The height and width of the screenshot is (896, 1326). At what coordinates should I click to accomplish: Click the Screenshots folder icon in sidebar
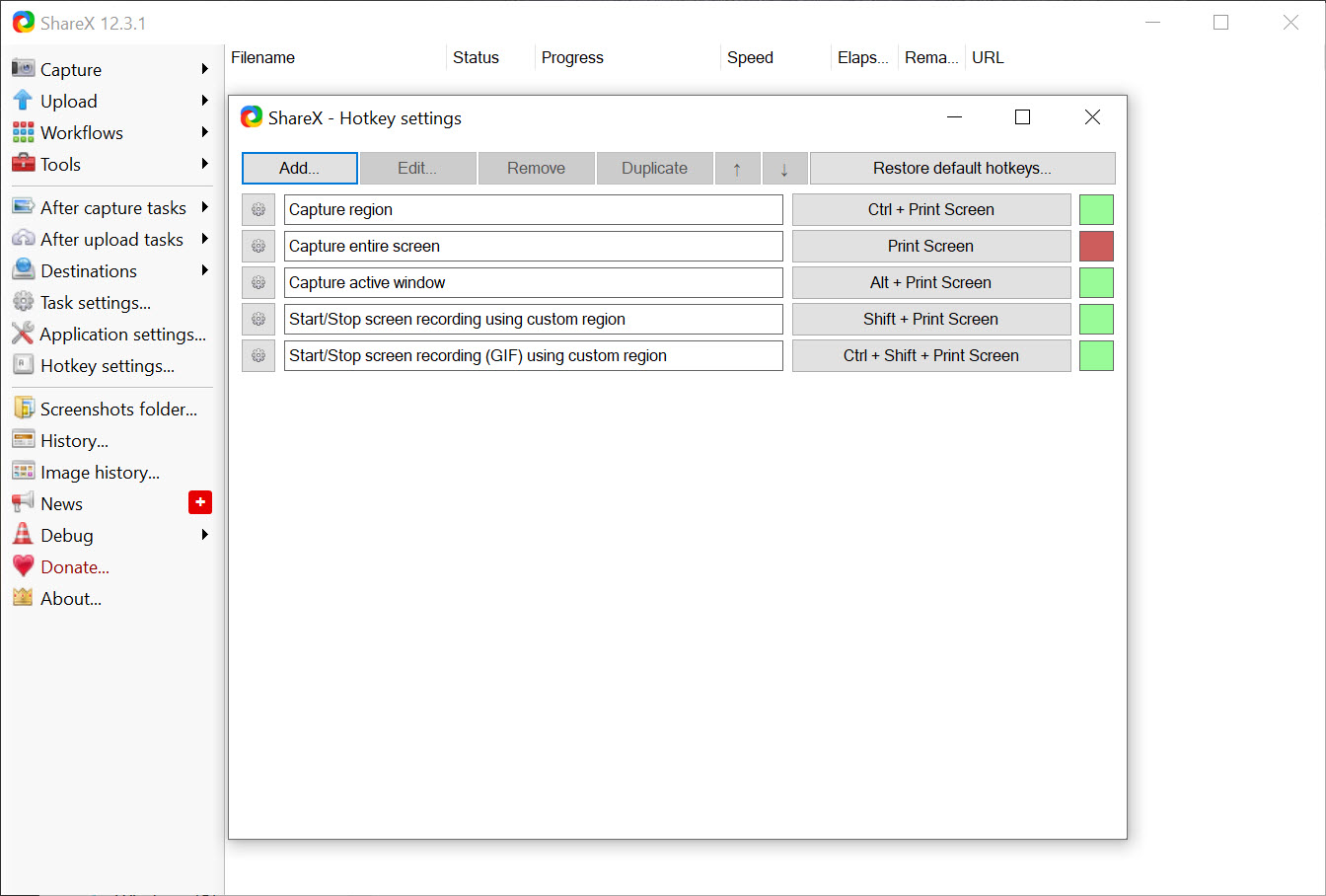point(24,409)
